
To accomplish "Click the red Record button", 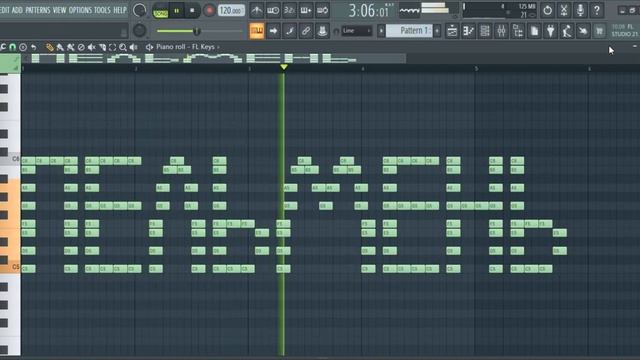I will point(209,11).
